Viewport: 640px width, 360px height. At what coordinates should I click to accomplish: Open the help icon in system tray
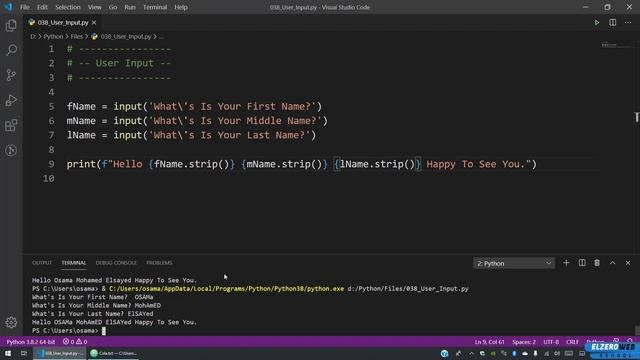tap(444, 353)
